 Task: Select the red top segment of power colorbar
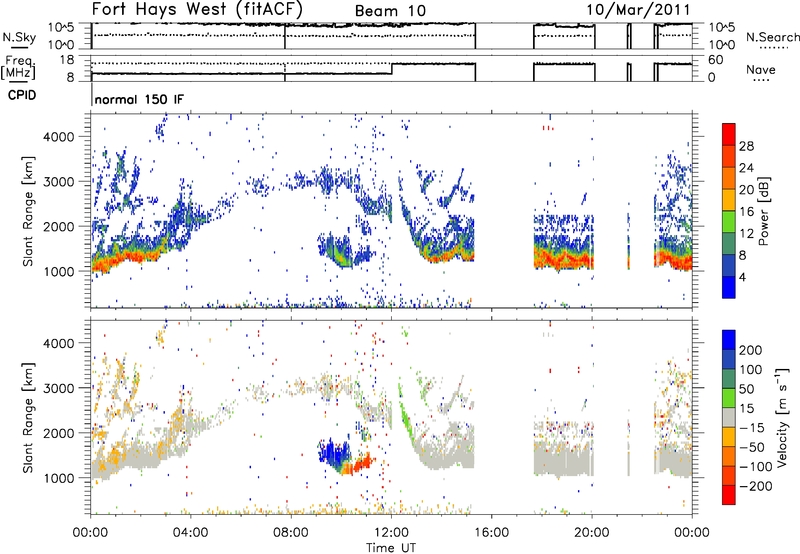(729, 135)
